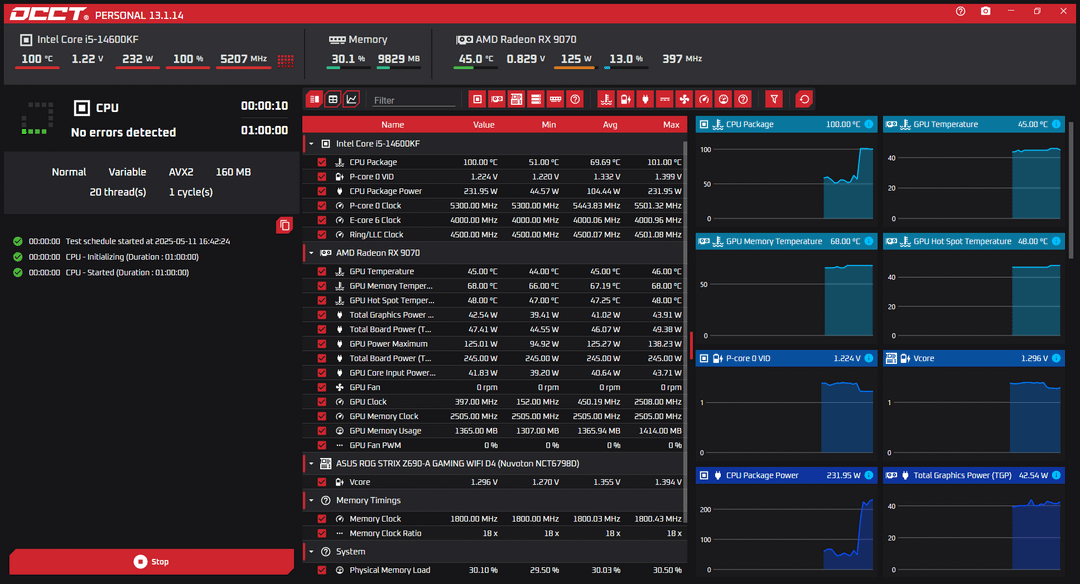1080x584 pixels.
Task: Click the header CPU temperature 100 °C readout
Action: pos(37,59)
